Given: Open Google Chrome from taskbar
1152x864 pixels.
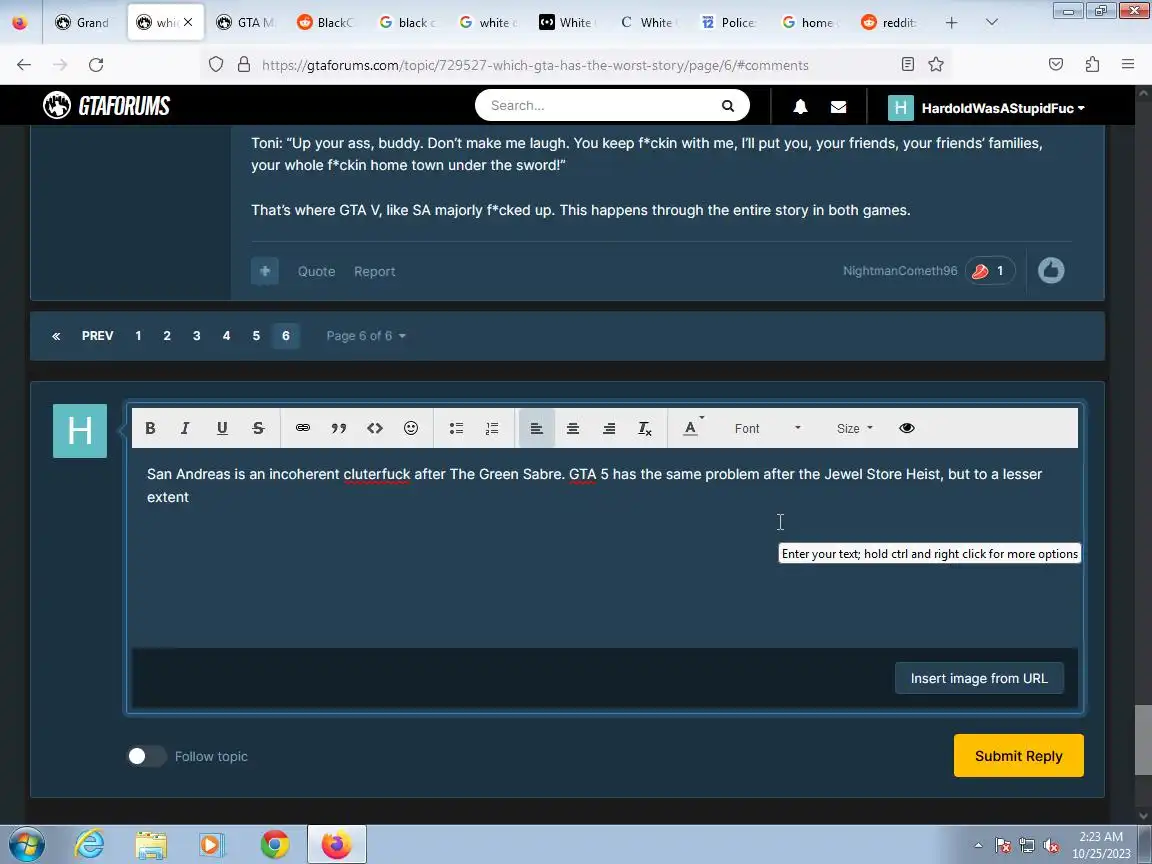Looking at the screenshot, I should 275,845.
